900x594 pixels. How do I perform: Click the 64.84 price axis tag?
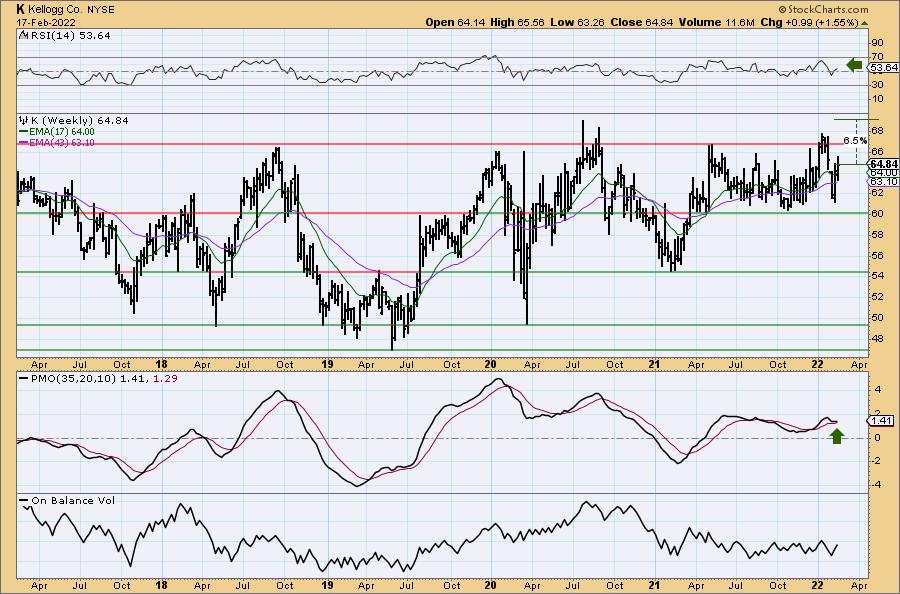tap(884, 164)
